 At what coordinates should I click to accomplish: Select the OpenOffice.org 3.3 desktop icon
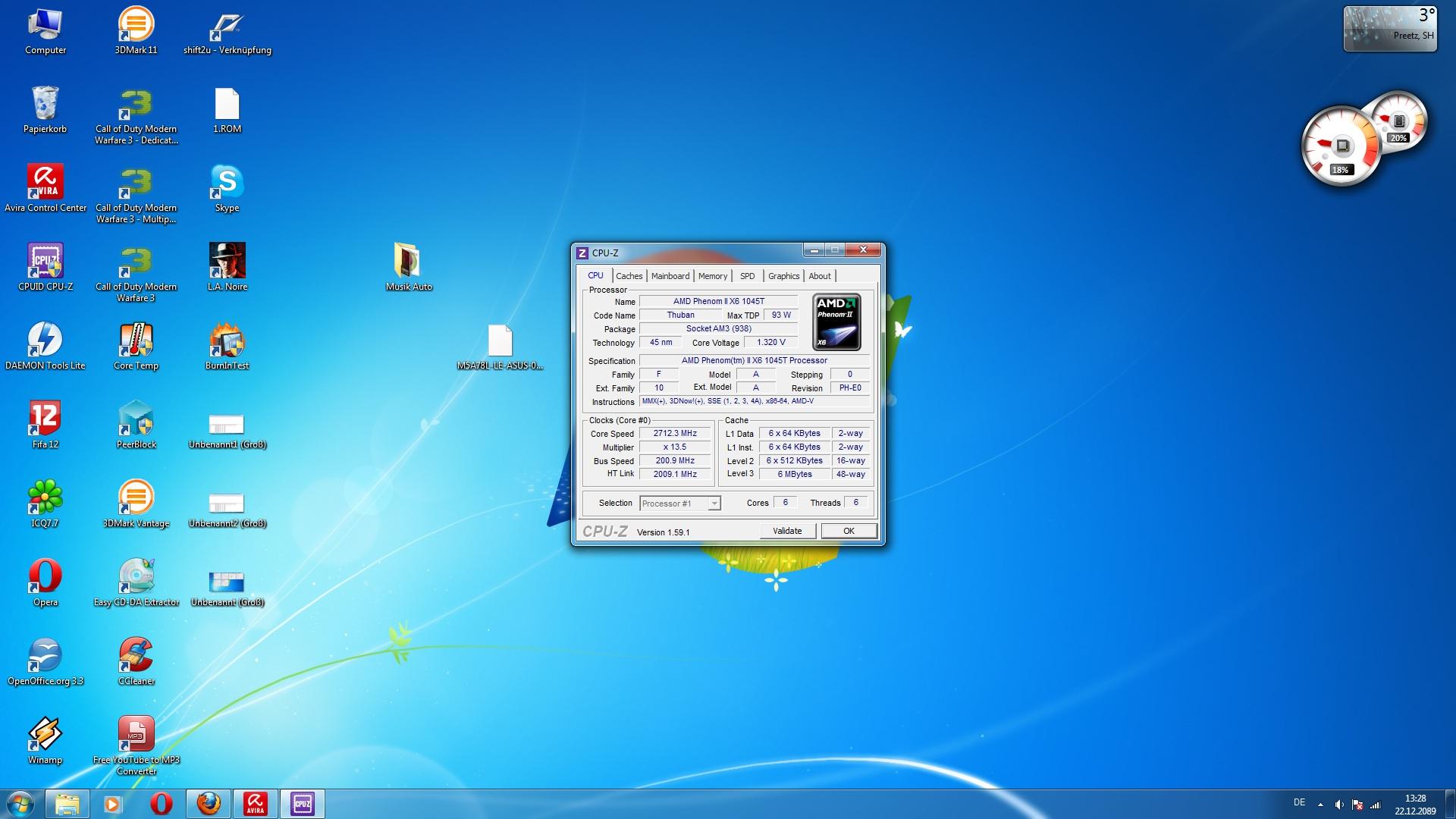(45, 662)
